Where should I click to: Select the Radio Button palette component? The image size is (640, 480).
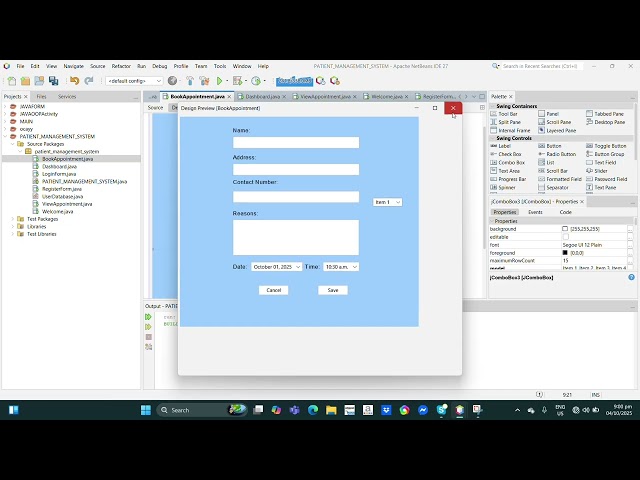pyautogui.click(x=557, y=154)
